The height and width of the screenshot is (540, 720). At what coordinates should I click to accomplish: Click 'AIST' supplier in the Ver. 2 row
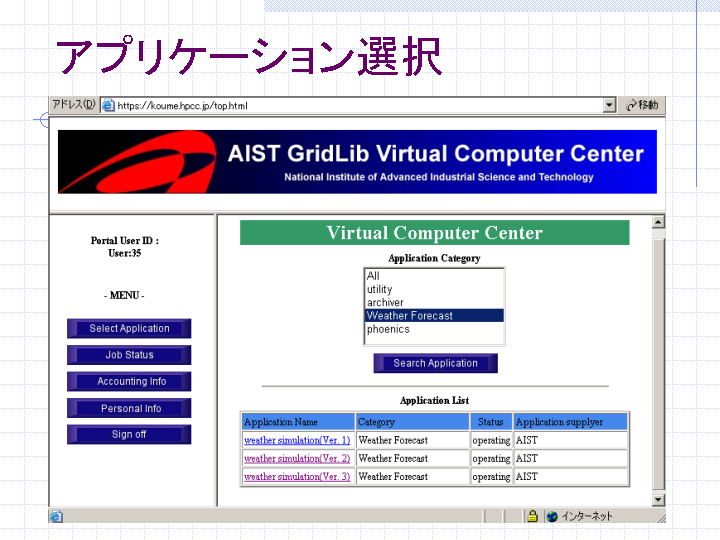click(x=526, y=458)
